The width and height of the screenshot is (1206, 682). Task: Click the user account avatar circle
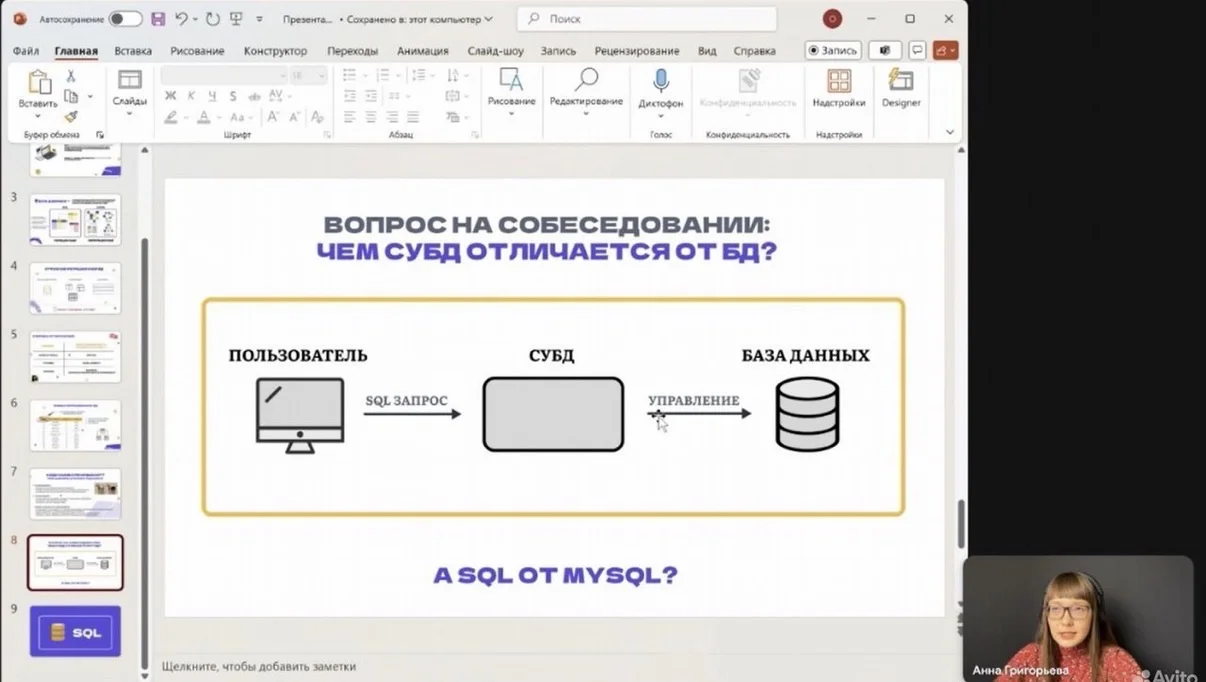pos(831,19)
